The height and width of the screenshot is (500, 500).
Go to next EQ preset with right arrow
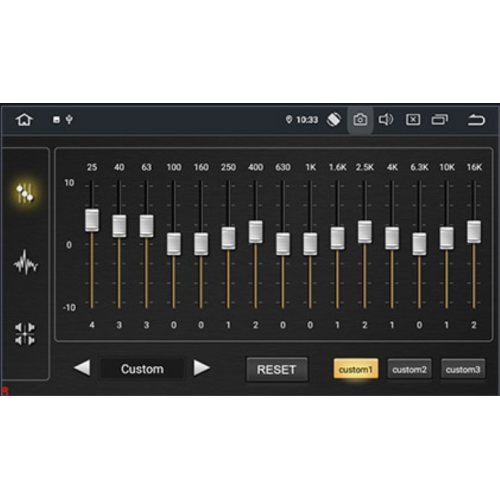(x=202, y=368)
